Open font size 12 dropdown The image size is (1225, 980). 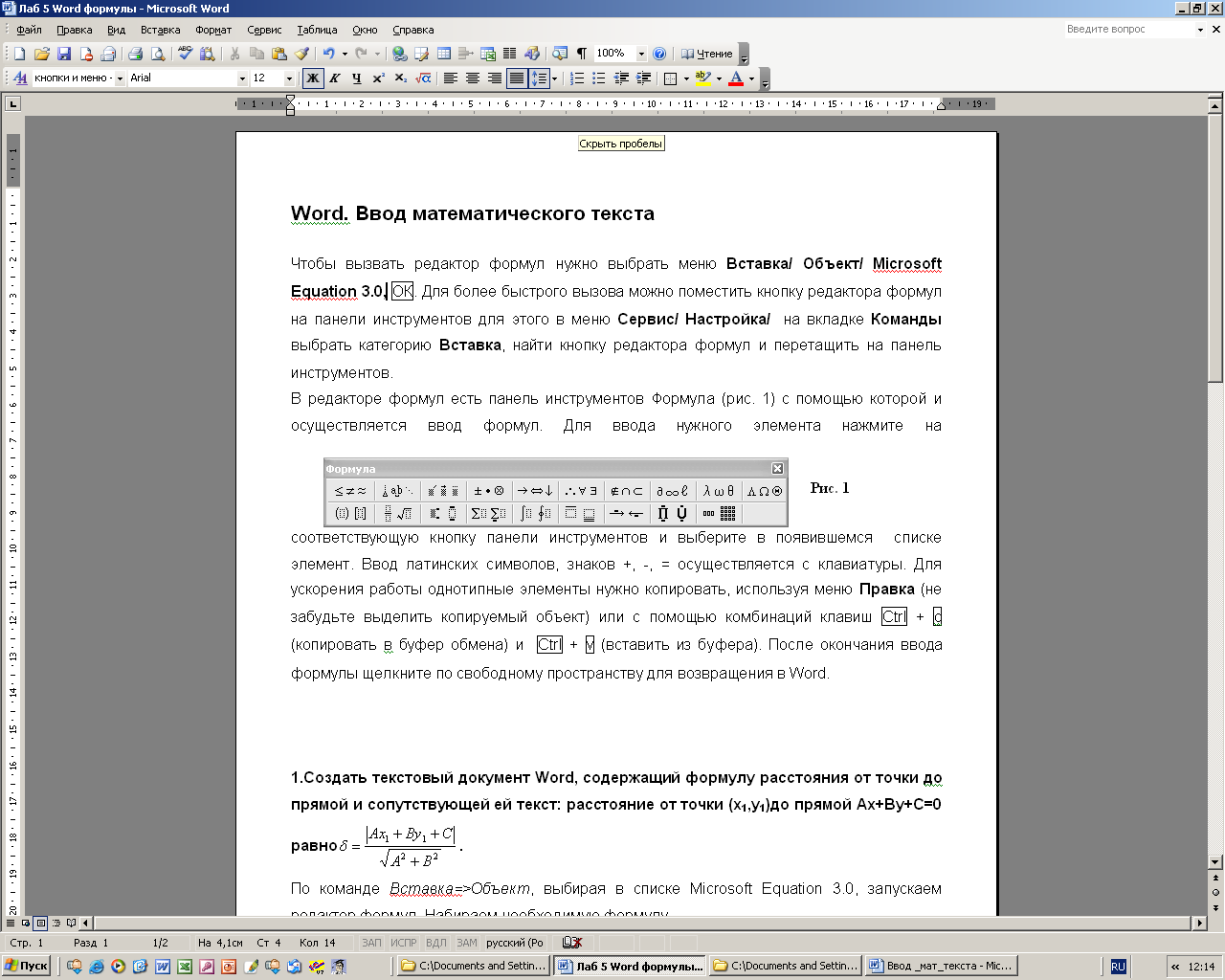290,78
